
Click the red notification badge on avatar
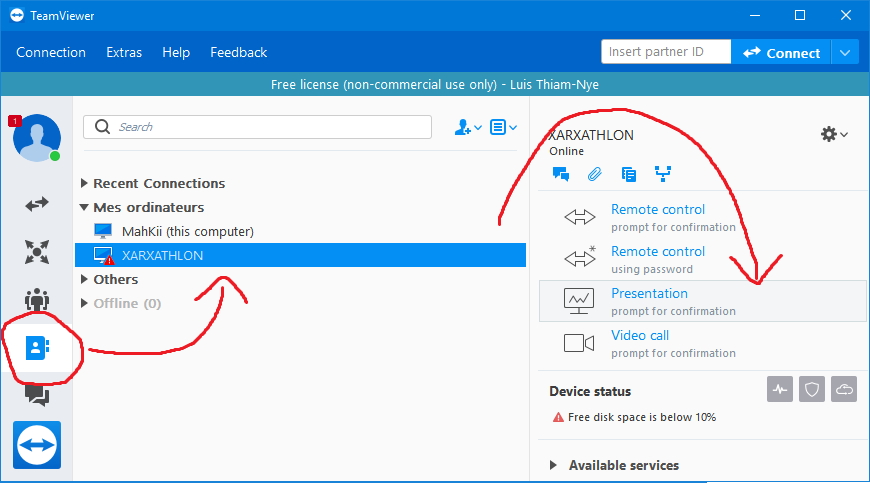[x=14, y=120]
